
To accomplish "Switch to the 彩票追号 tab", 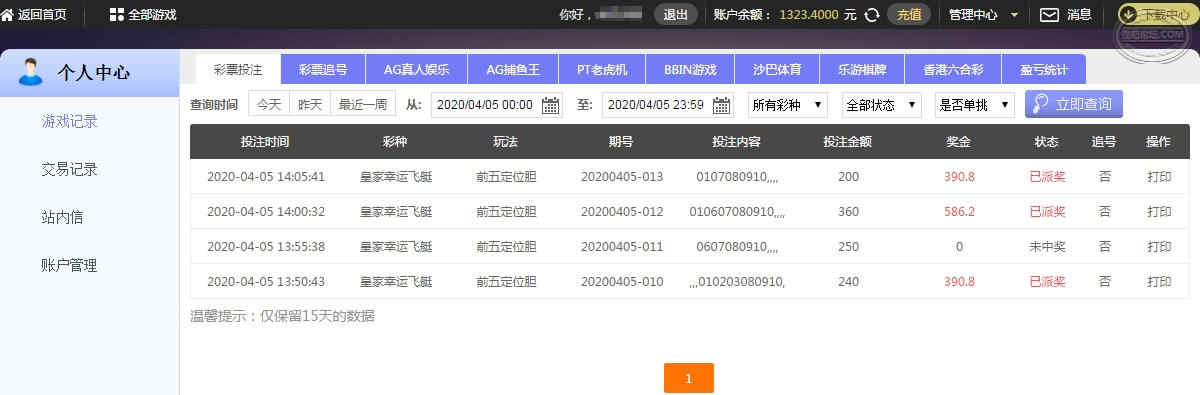I will pos(323,70).
